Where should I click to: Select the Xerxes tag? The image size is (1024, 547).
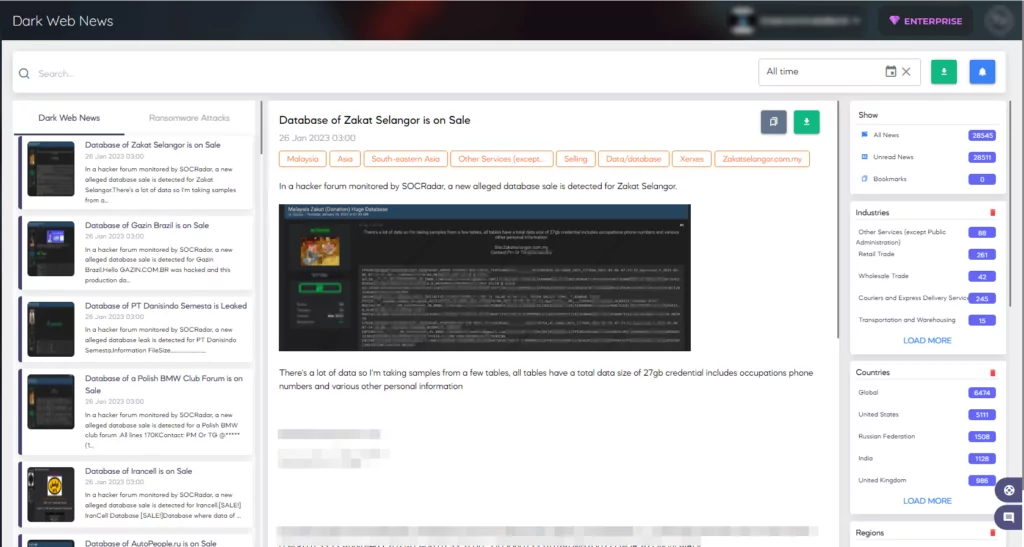pyautogui.click(x=692, y=159)
